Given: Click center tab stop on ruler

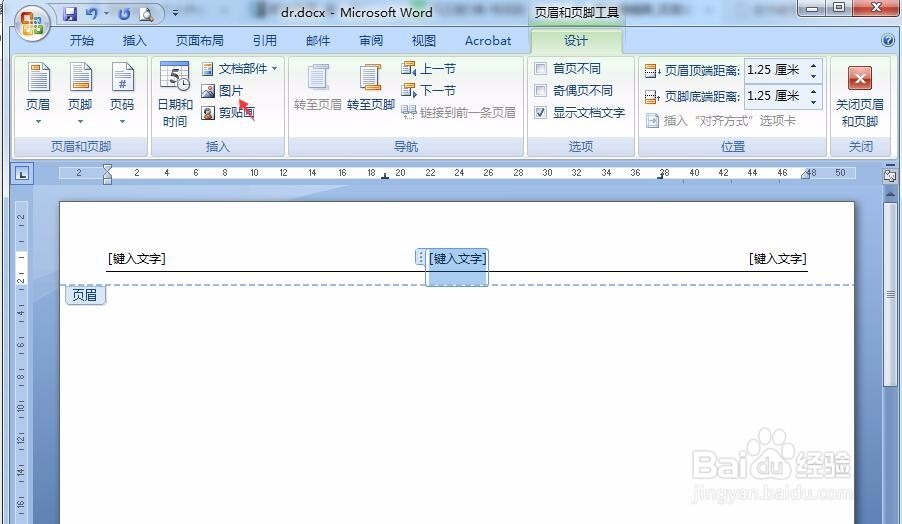Looking at the screenshot, I should [385, 176].
